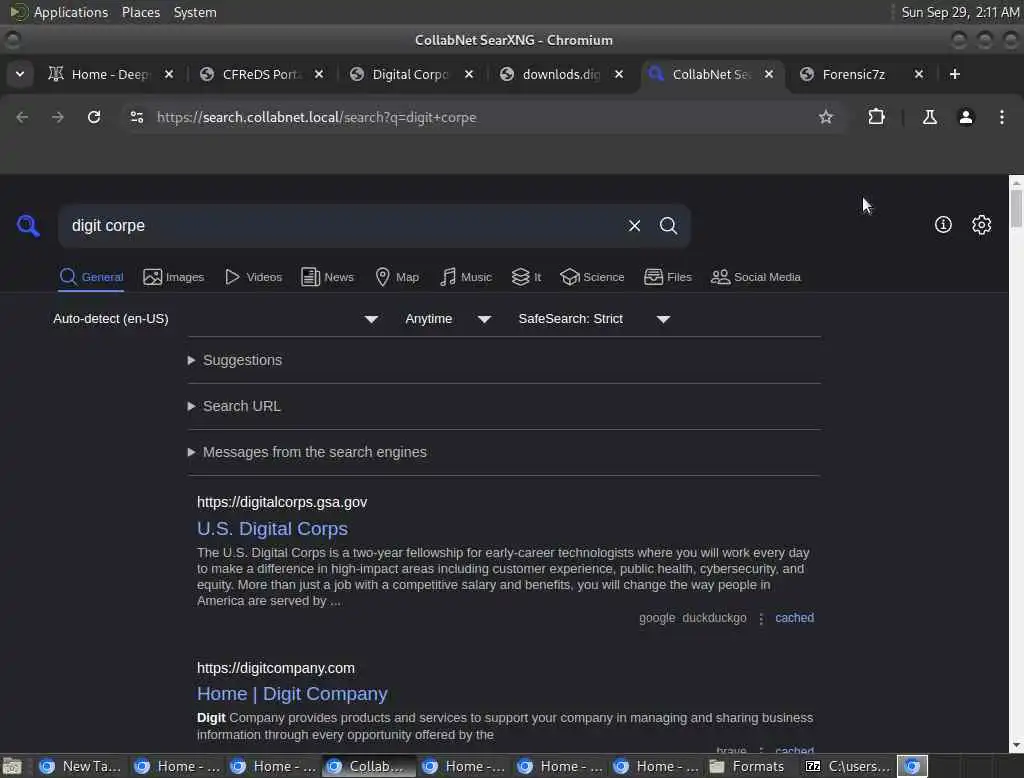Screen dimensions: 1024x778
Task: Open the About info icon
Action: pyautogui.click(x=943, y=225)
